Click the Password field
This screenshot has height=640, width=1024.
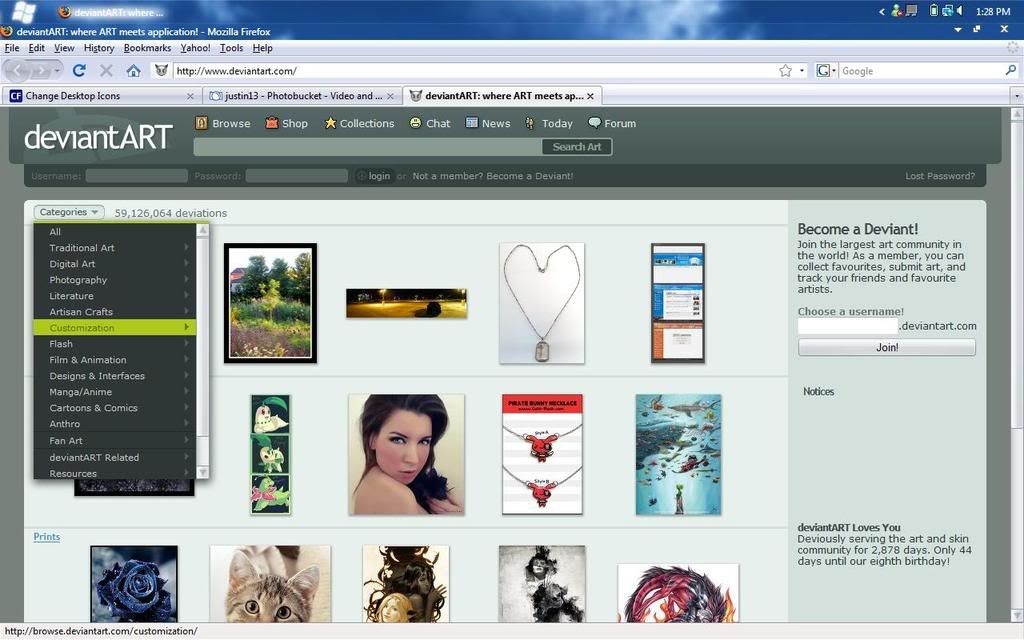coord(296,176)
